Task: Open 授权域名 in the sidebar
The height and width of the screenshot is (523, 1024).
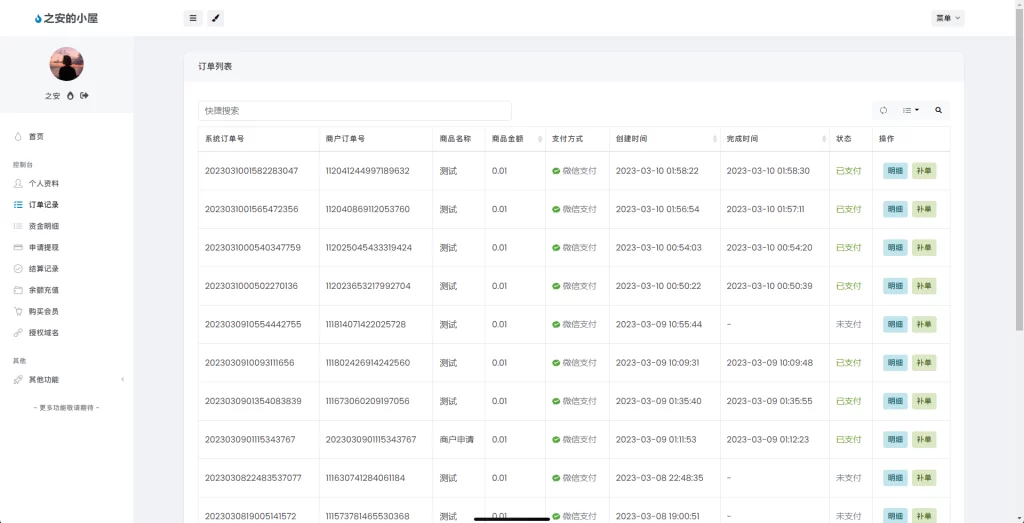Action: pos(67,333)
